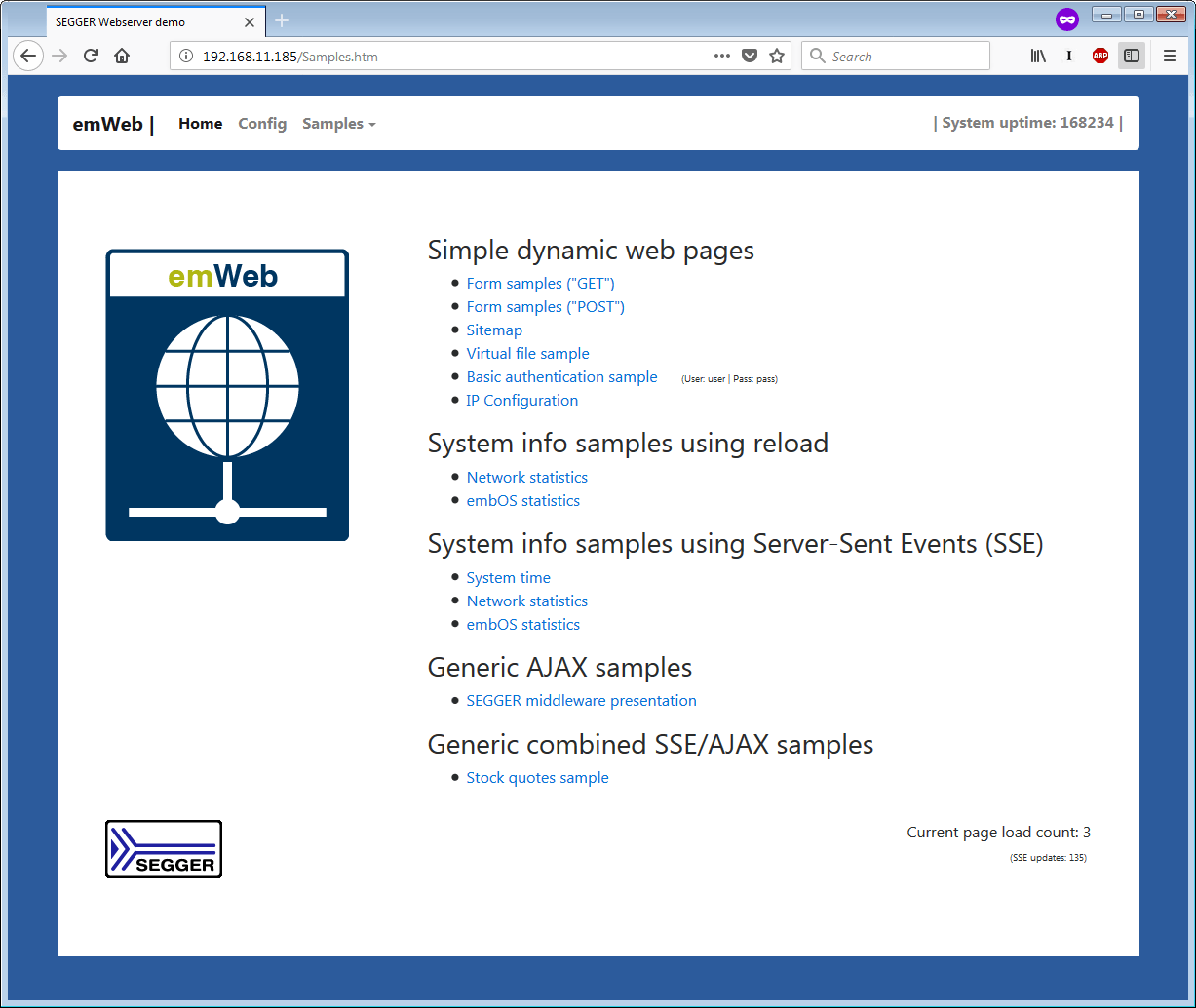1196x1008 pixels.
Task: Click the Current page load count text
Action: 998,833
